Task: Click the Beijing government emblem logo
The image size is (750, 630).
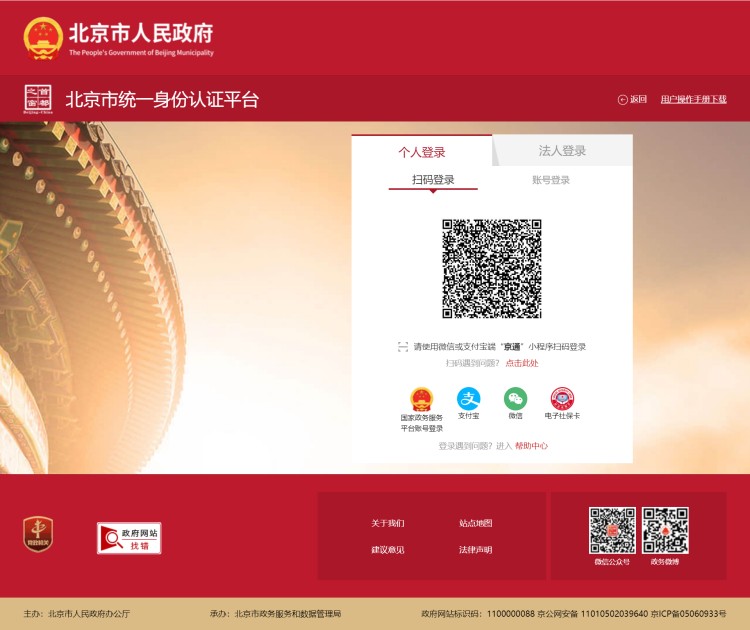Action: pos(42,38)
